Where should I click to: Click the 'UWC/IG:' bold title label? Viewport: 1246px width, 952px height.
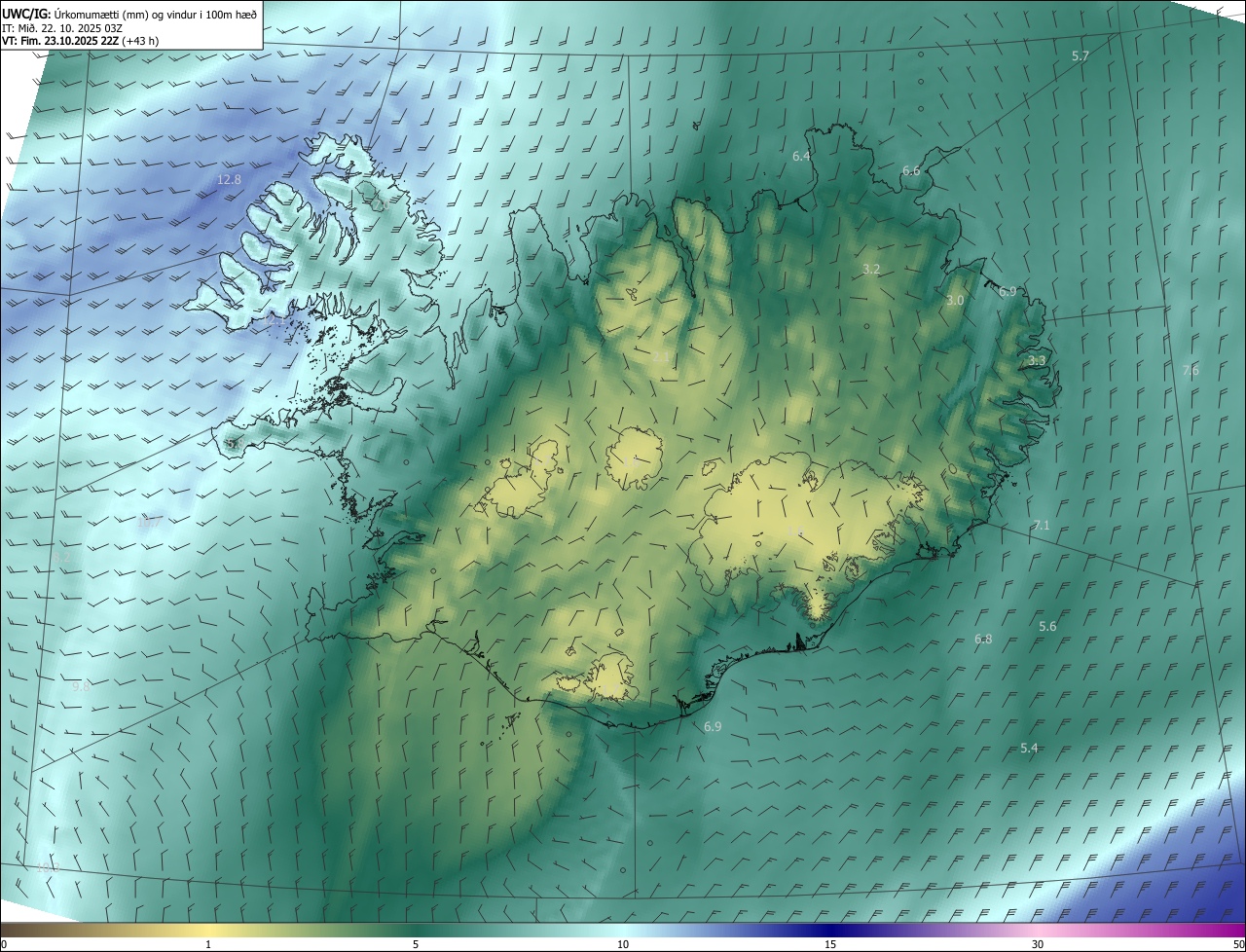(25, 14)
